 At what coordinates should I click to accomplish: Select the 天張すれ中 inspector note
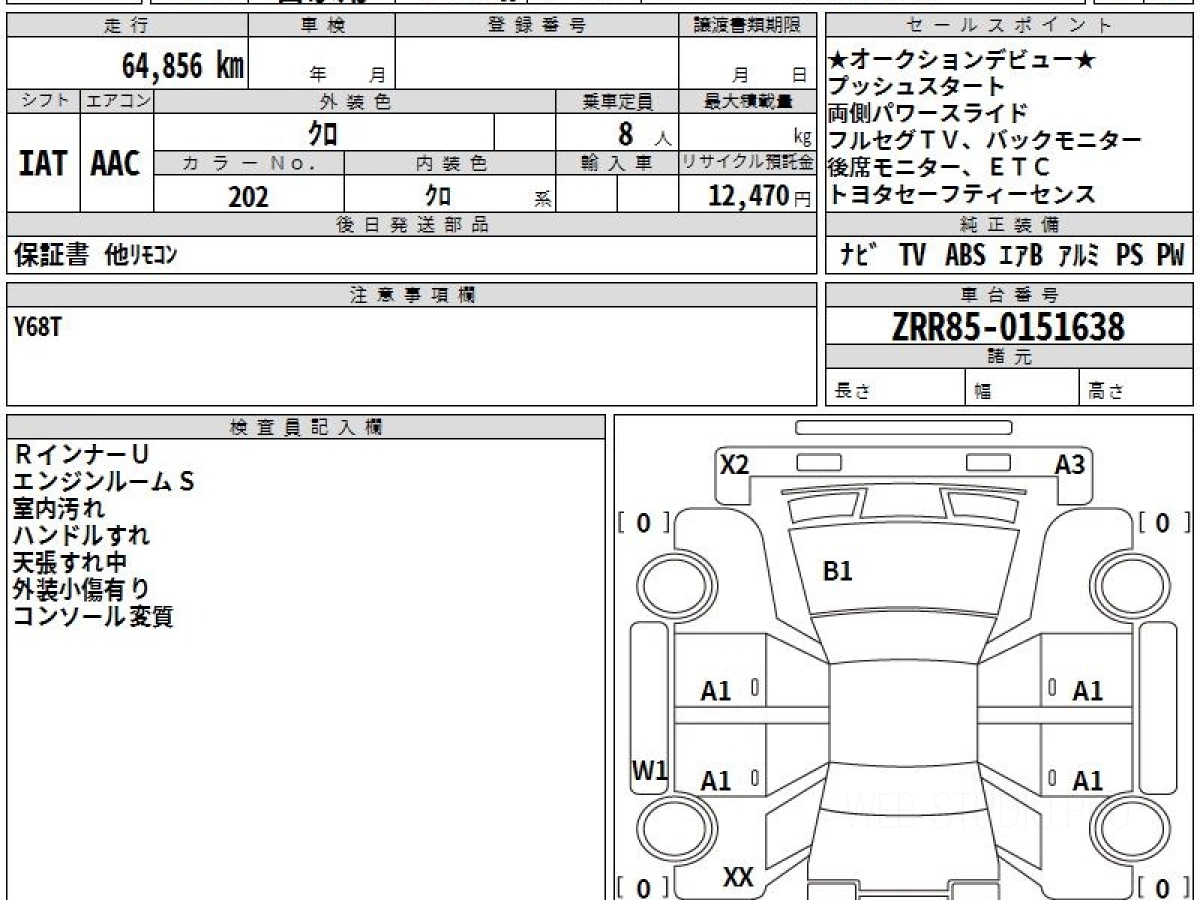(x=70, y=563)
